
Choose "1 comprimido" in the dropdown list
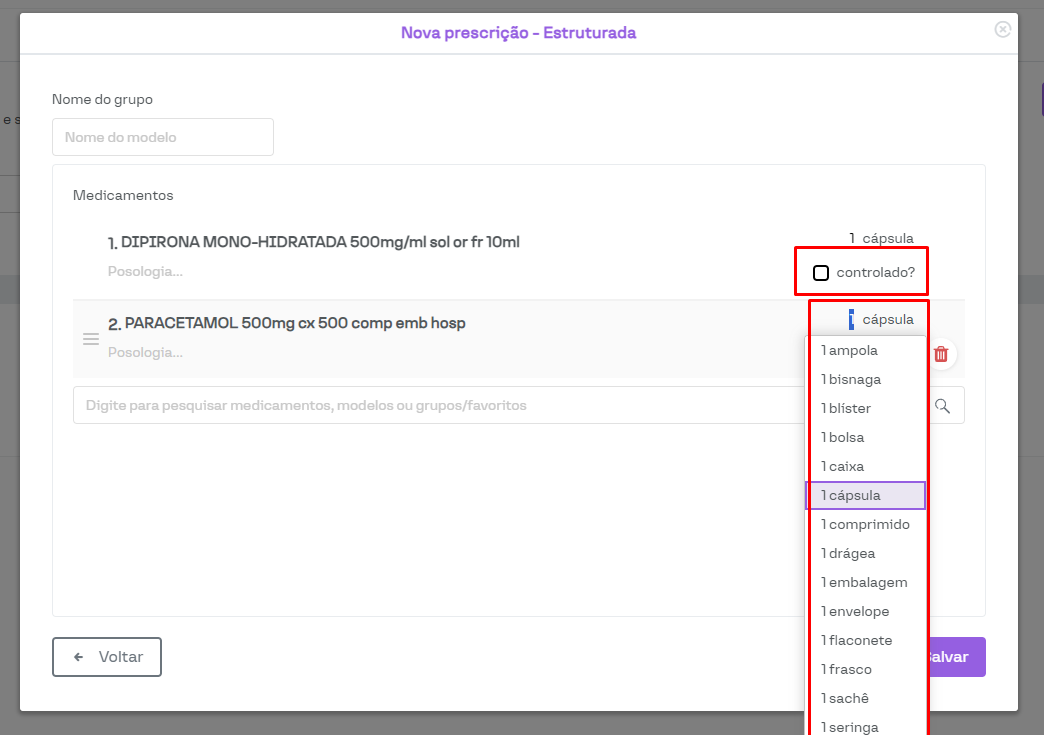click(865, 525)
